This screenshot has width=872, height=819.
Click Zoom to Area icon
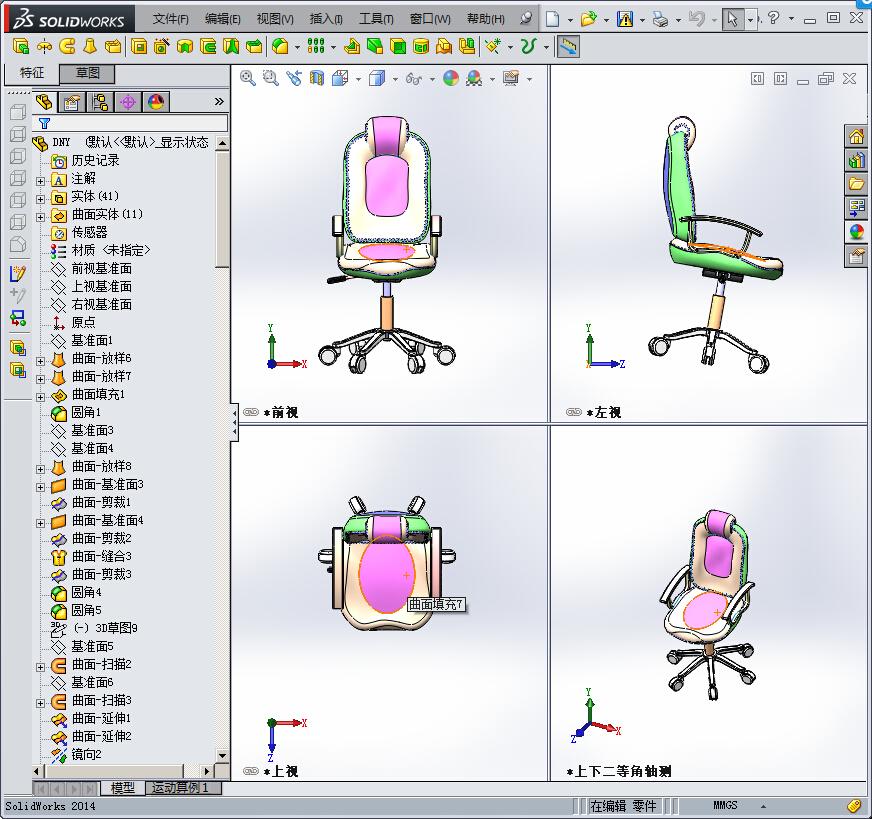point(271,78)
